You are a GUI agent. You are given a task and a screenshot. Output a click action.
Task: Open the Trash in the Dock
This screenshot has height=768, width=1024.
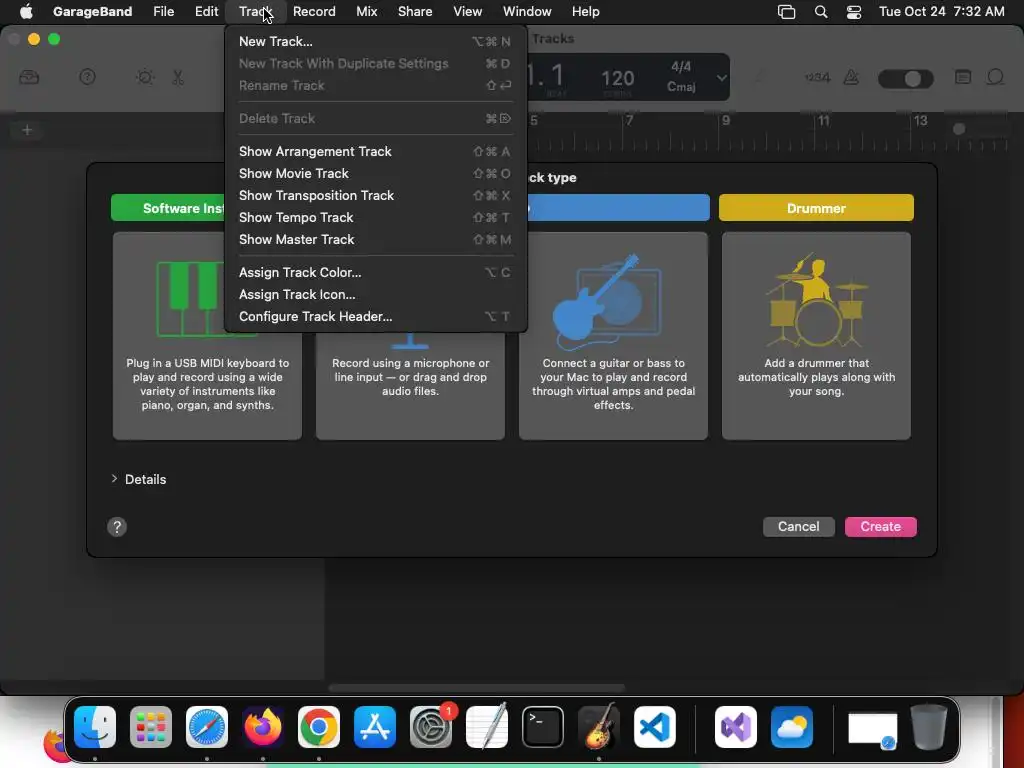(929, 727)
